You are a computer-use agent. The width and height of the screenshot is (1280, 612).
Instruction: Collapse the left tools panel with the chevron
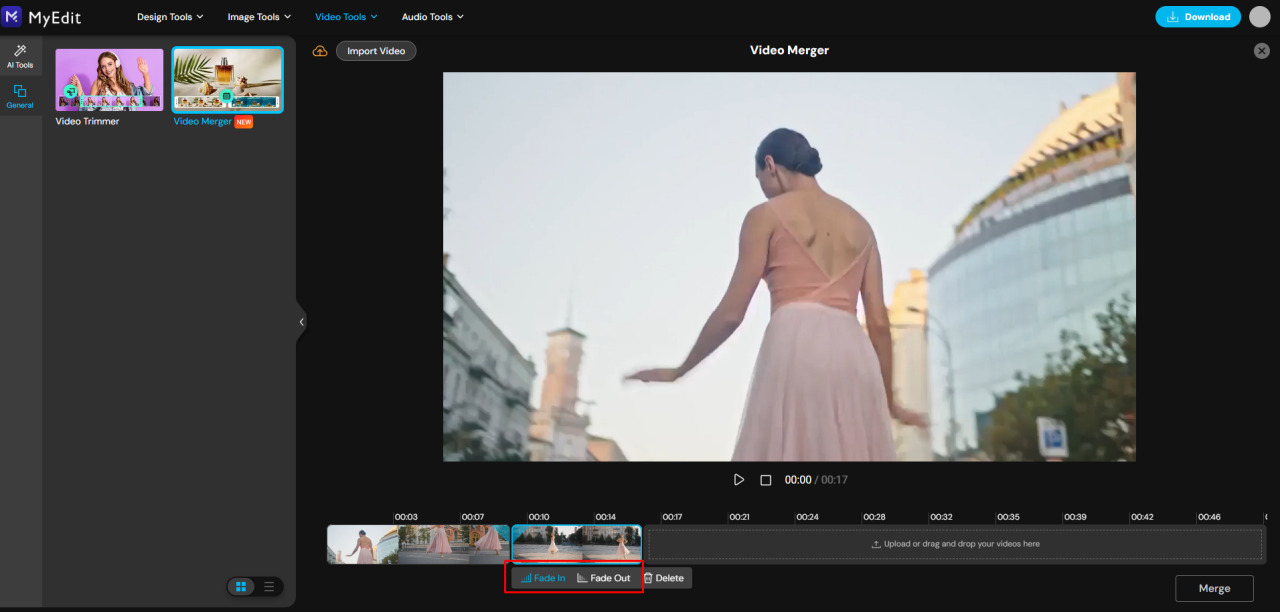tap(301, 321)
